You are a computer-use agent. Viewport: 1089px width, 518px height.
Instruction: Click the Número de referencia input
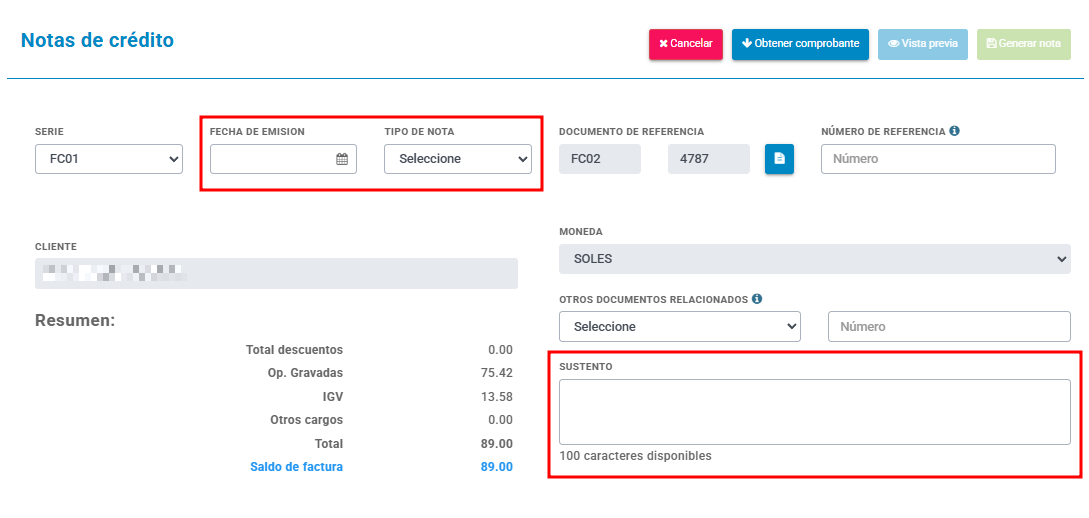[x=938, y=159]
